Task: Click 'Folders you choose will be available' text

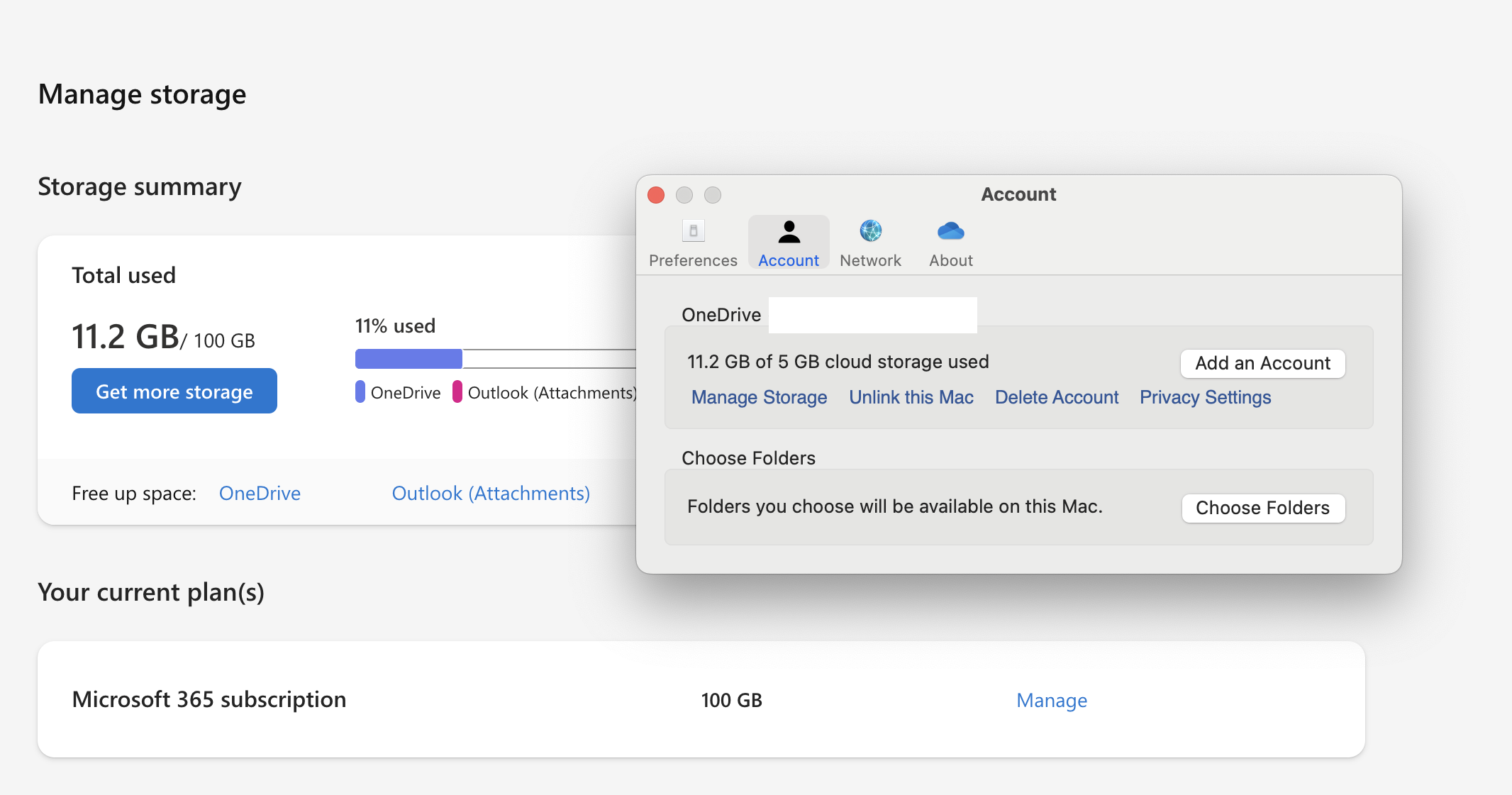Action: (895, 506)
